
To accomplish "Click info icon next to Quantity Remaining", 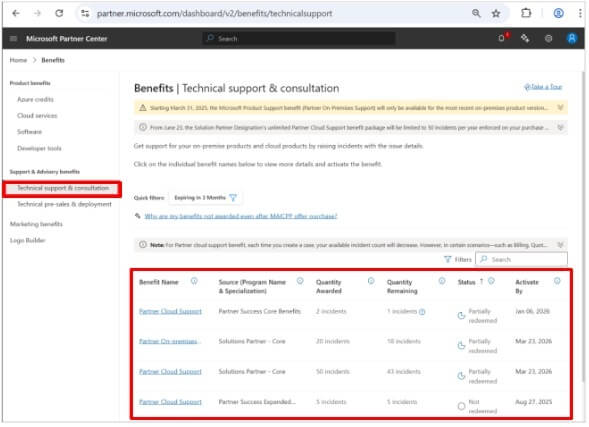I will pyautogui.click(x=442, y=281).
